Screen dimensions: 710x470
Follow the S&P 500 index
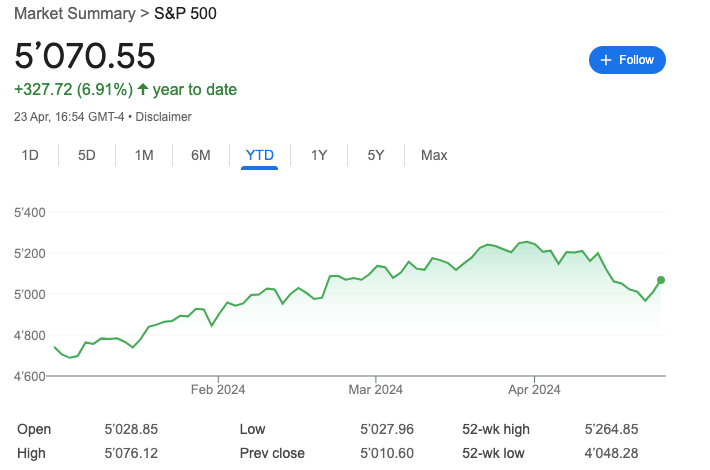coord(627,60)
